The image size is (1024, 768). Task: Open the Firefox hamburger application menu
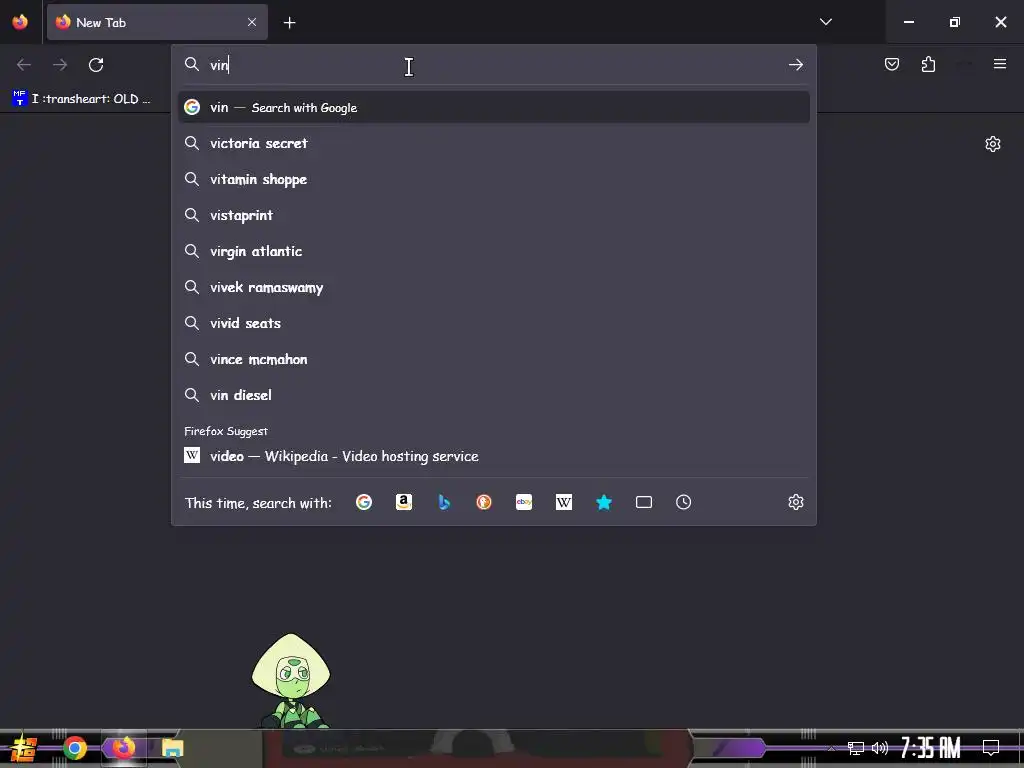pyautogui.click(x=1000, y=64)
